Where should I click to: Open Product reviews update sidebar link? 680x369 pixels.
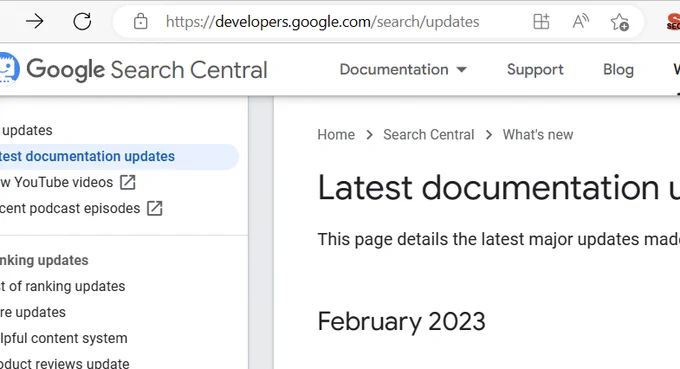(x=65, y=363)
